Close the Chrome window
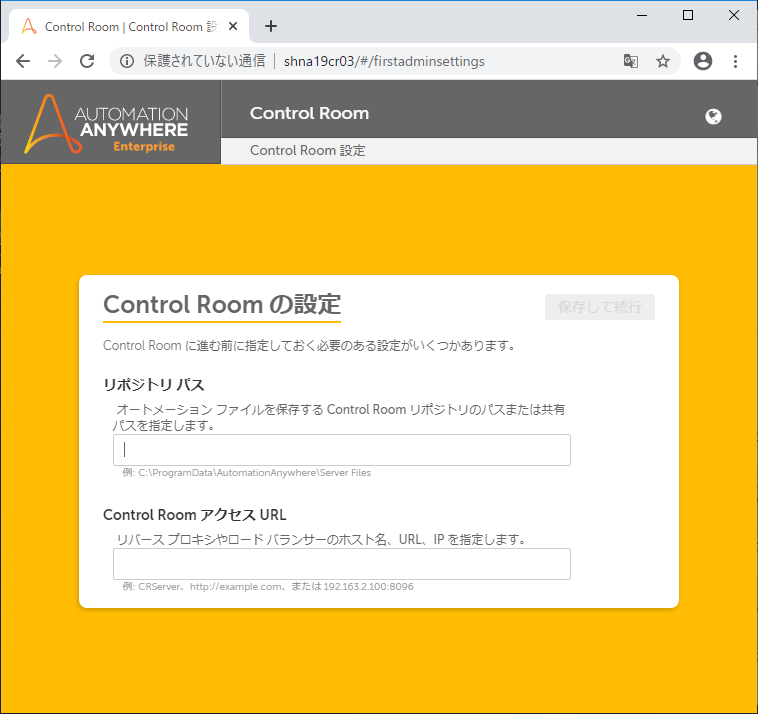 (x=733, y=15)
